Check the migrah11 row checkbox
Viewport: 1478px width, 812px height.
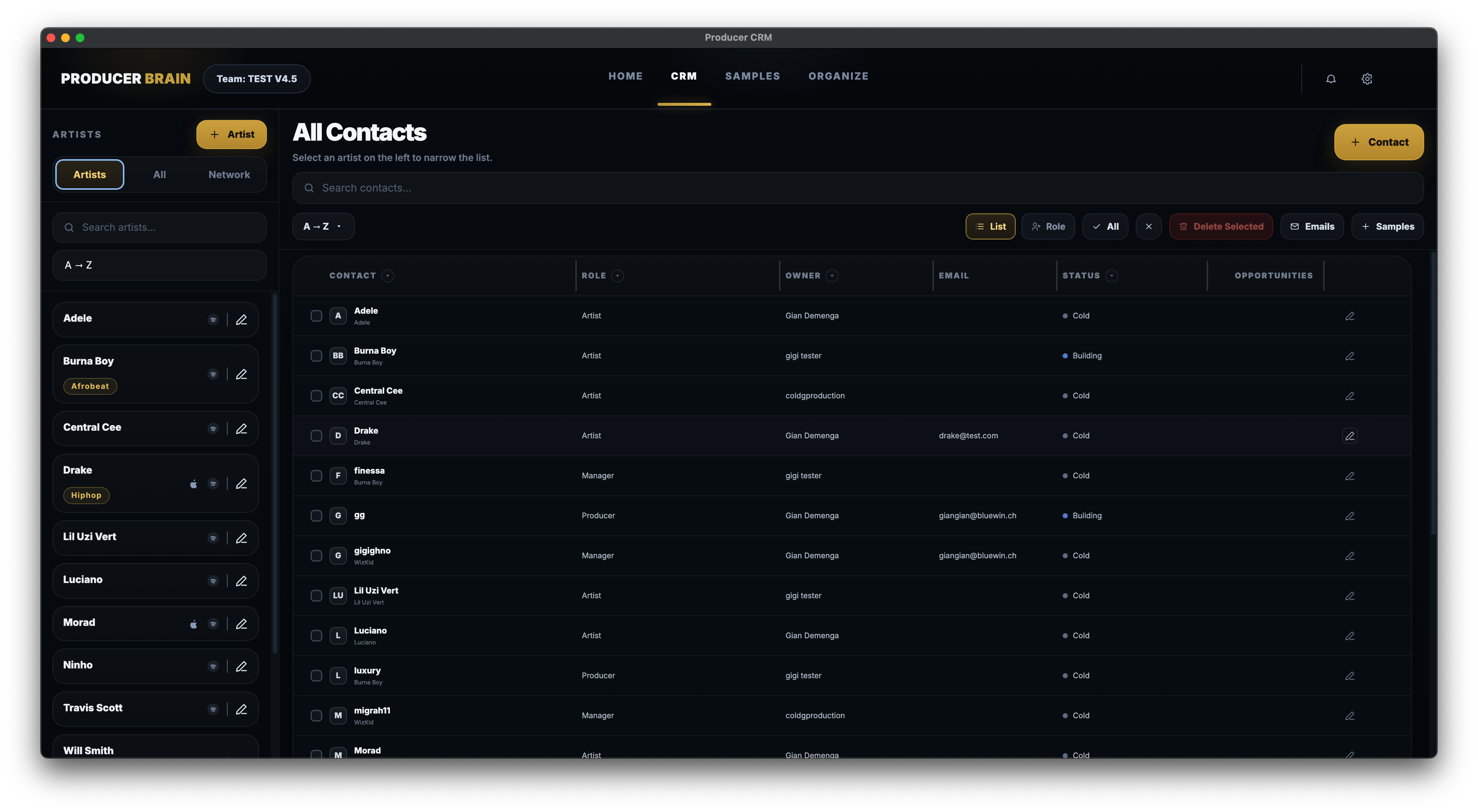316,715
